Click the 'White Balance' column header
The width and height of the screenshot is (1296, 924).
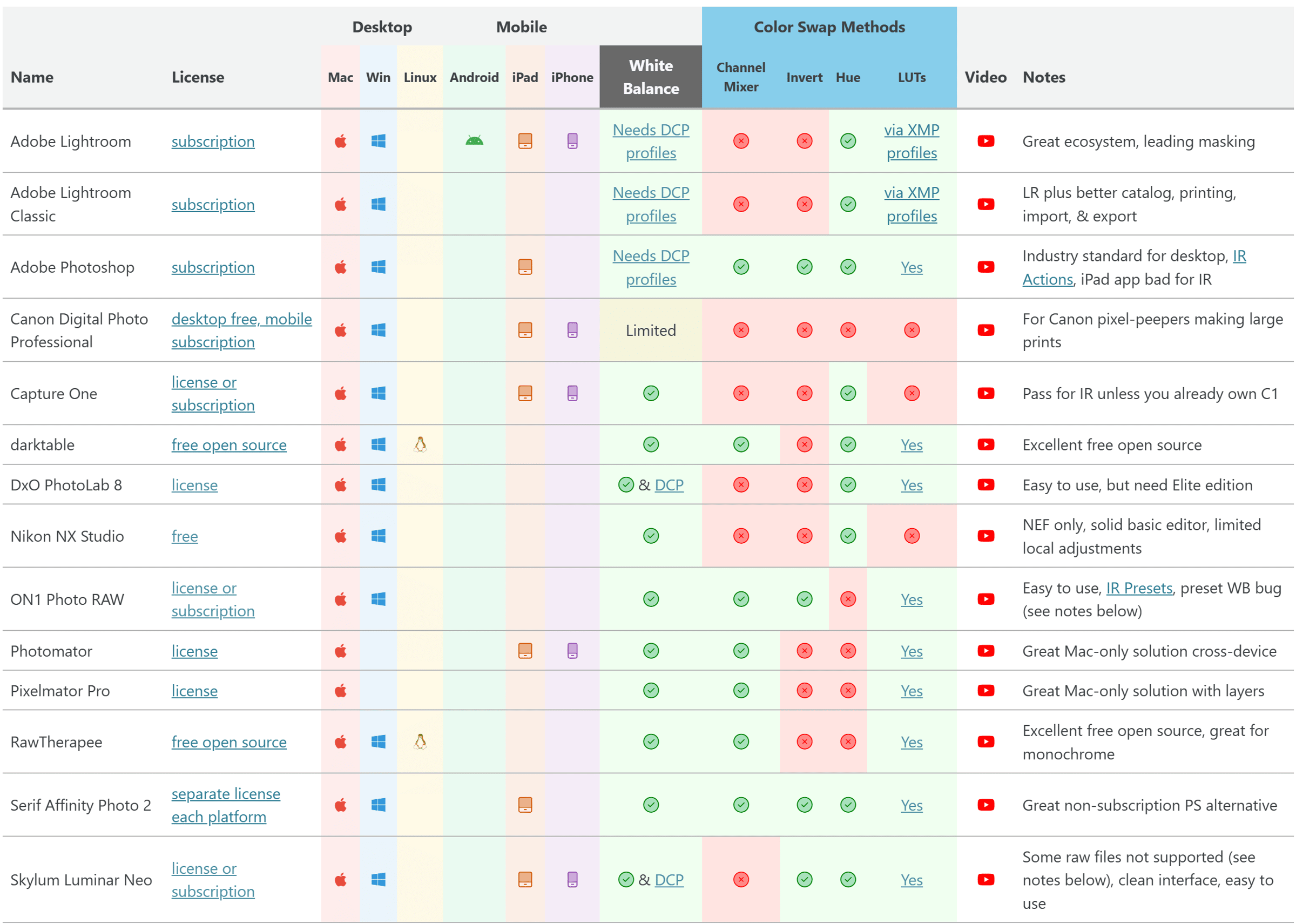tap(650, 77)
